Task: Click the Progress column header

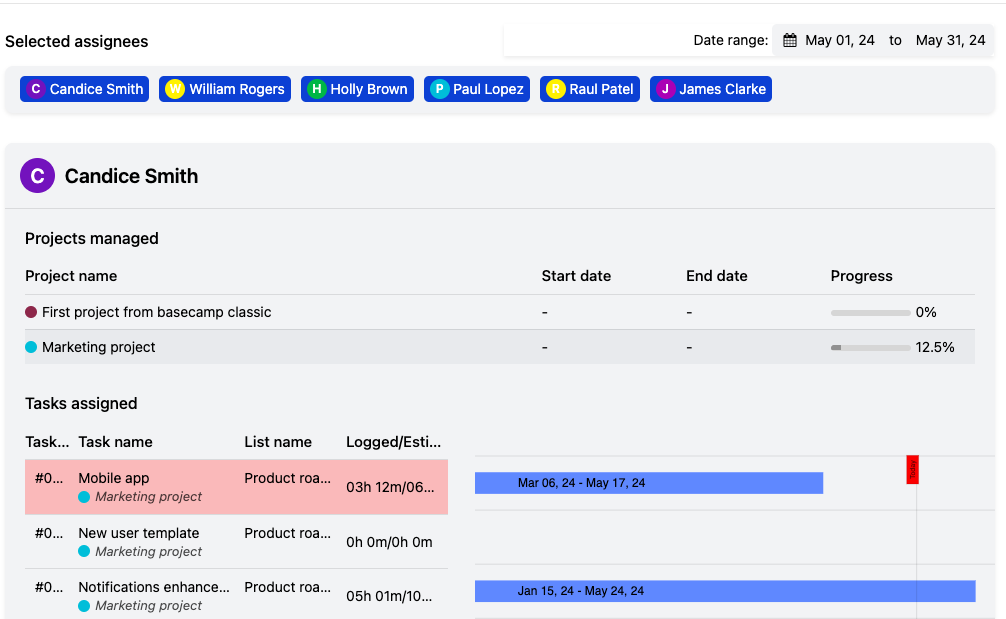Action: point(862,276)
